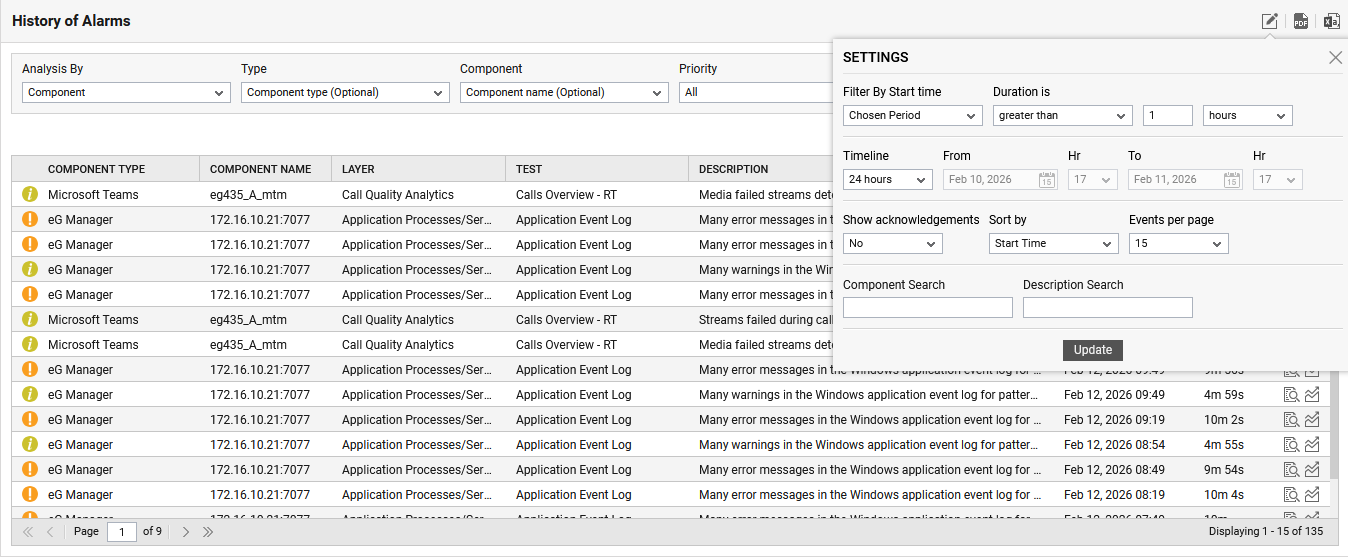Viewport: 1348px width, 557px height.
Task: Open Events per page dropdown
Action: pyautogui.click(x=1178, y=244)
